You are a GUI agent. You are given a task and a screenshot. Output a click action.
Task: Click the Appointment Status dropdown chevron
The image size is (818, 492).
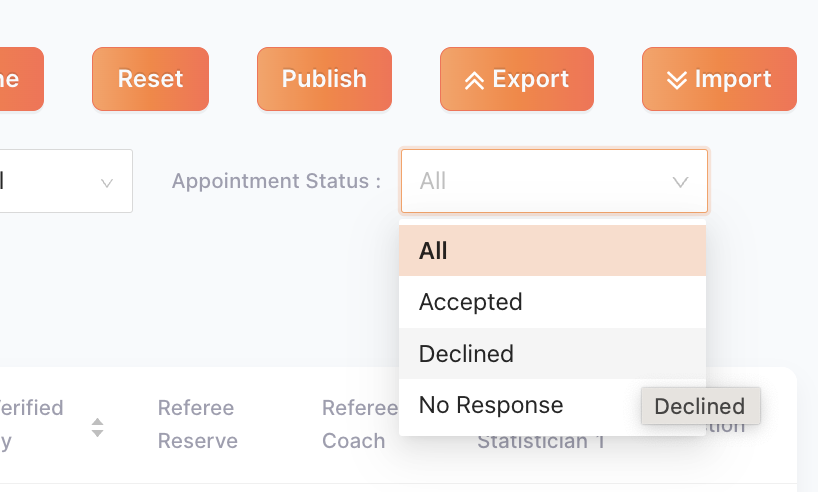680,182
